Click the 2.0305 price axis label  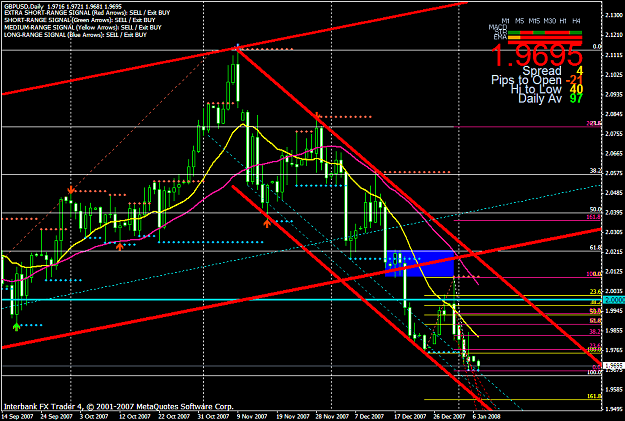click(613, 232)
